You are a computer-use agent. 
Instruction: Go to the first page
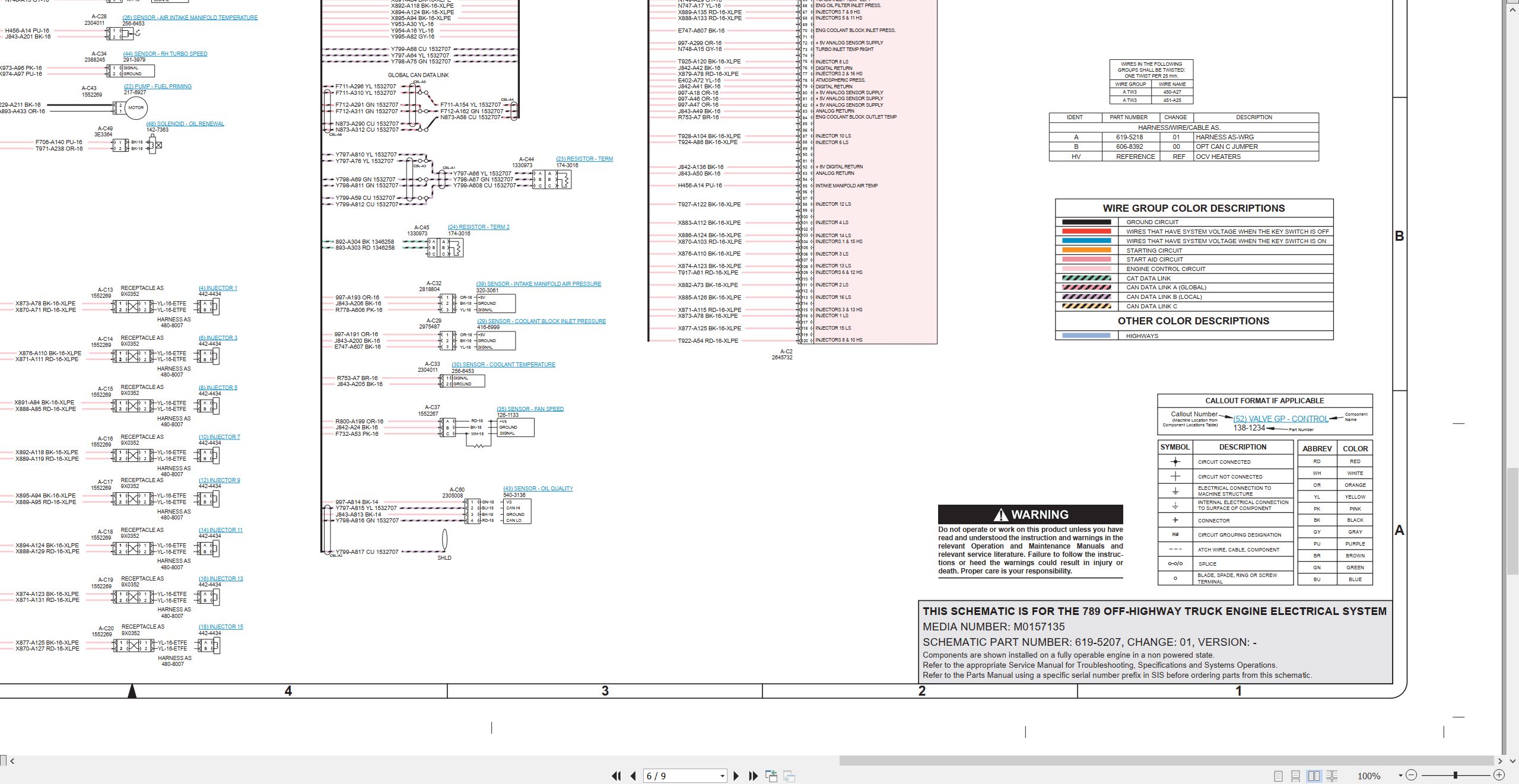pyautogui.click(x=616, y=776)
